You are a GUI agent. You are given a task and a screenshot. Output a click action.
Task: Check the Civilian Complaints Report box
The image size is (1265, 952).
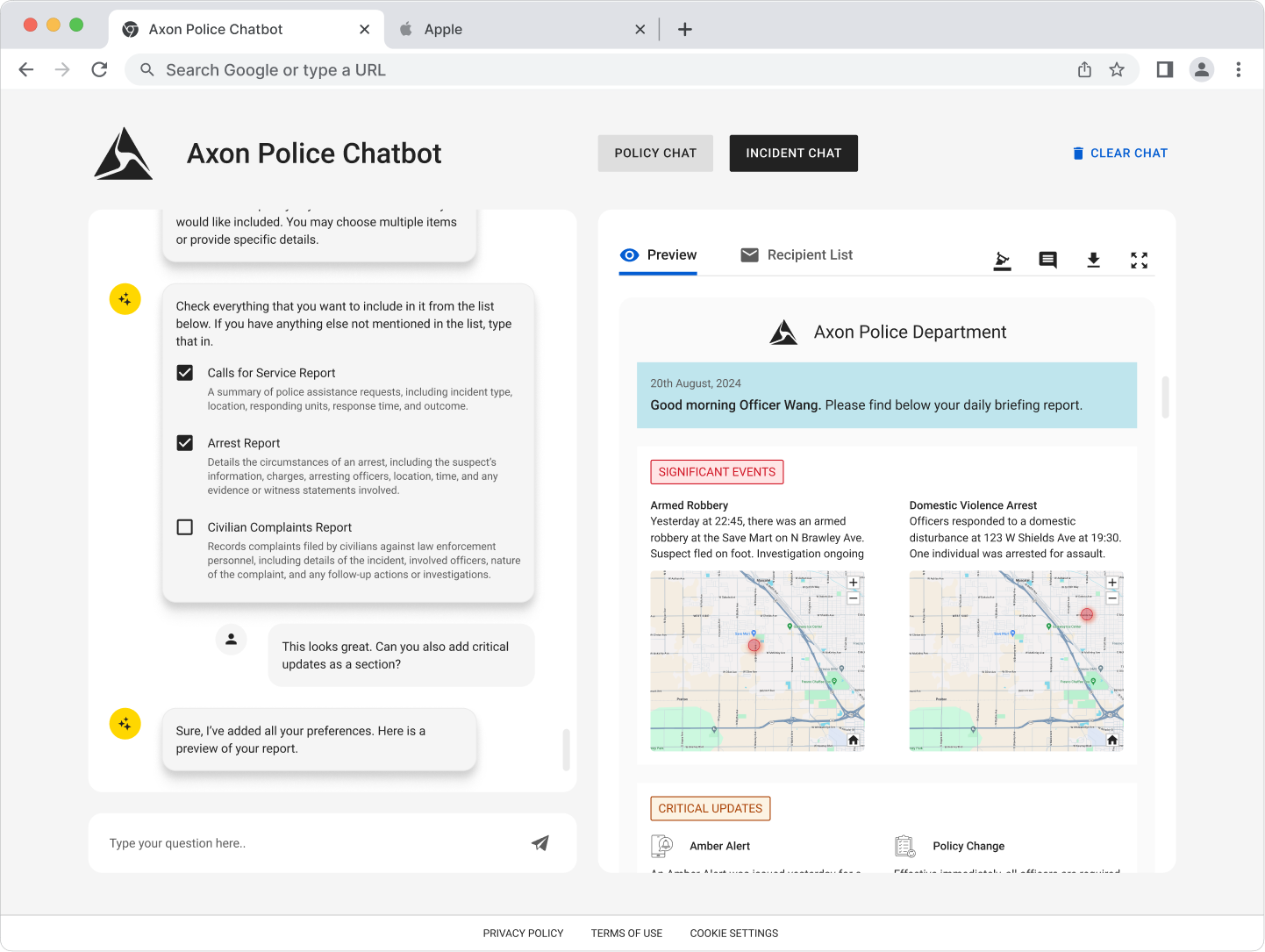[x=185, y=527]
